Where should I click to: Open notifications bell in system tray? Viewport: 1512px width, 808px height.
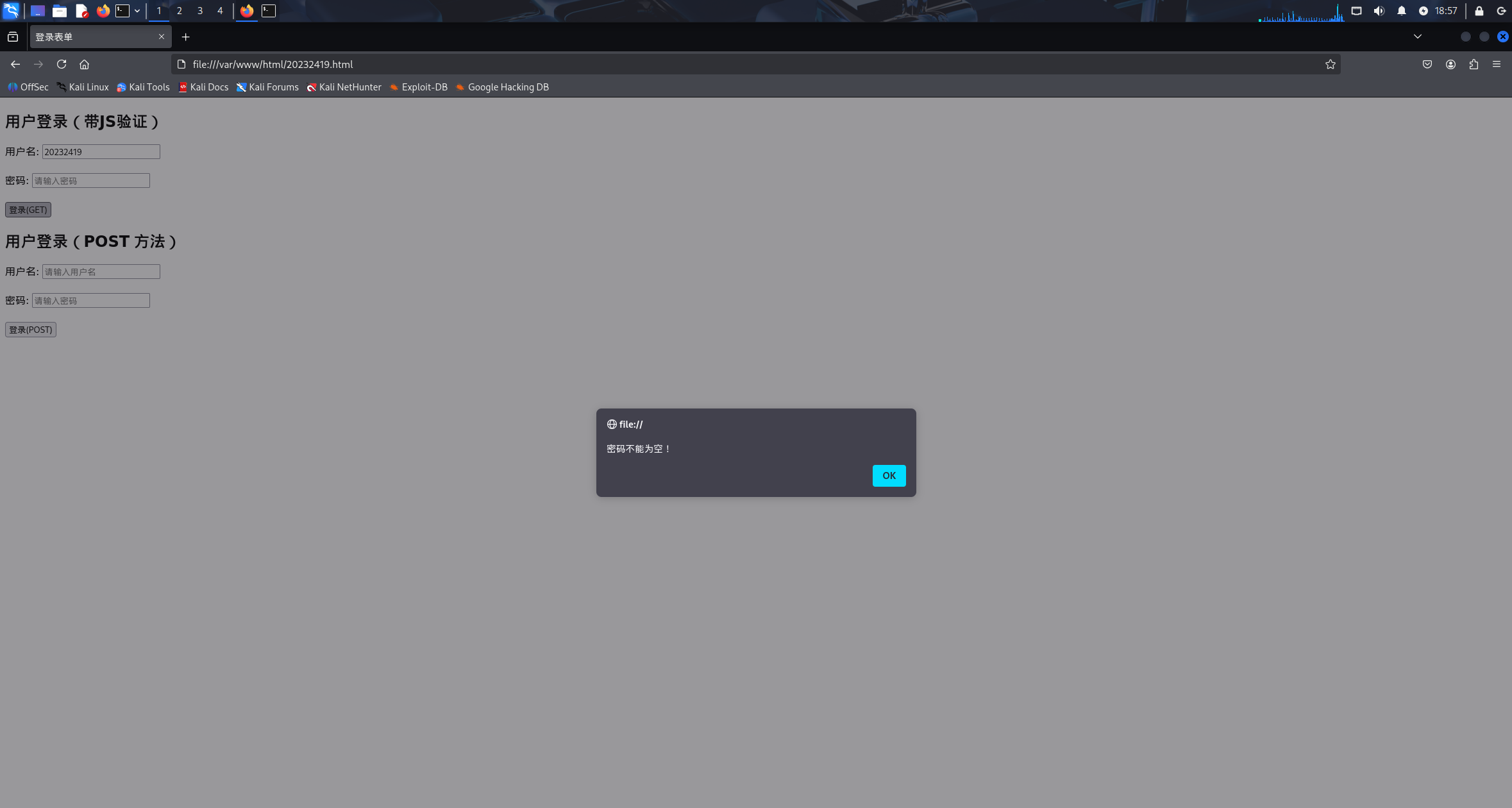1402,11
